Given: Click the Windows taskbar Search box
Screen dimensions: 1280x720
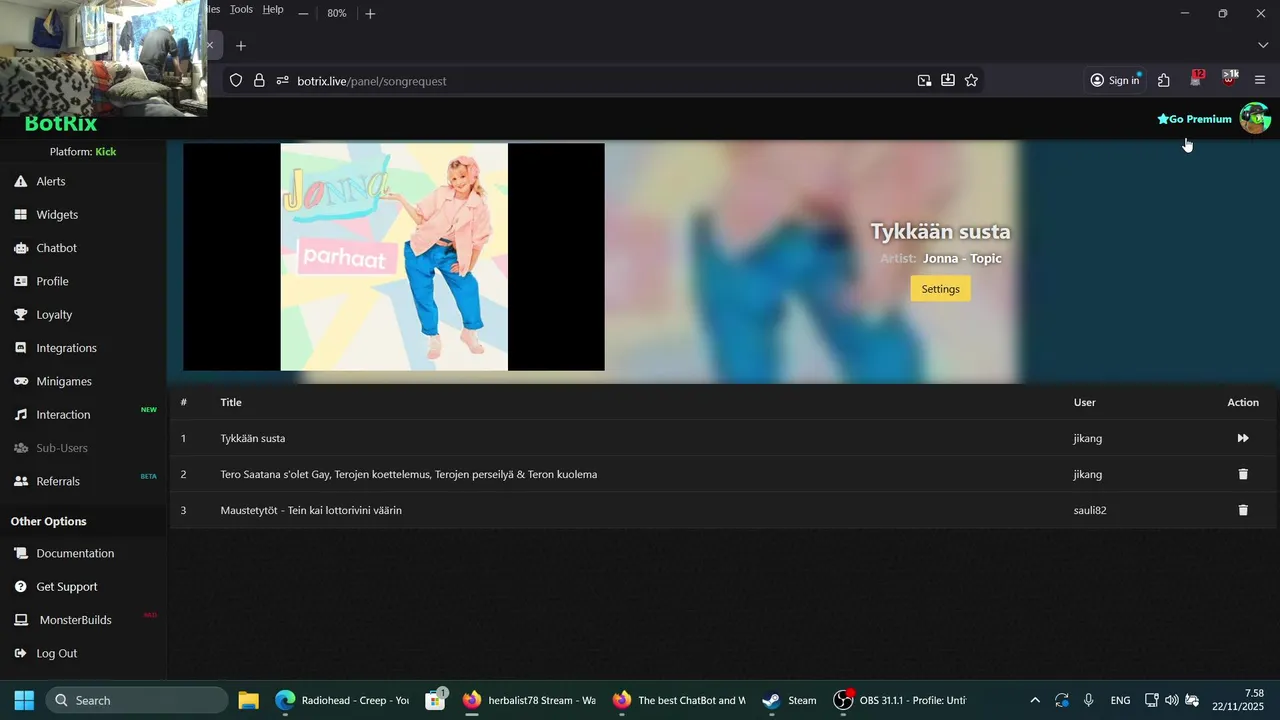Looking at the screenshot, I should pos(136,700).
